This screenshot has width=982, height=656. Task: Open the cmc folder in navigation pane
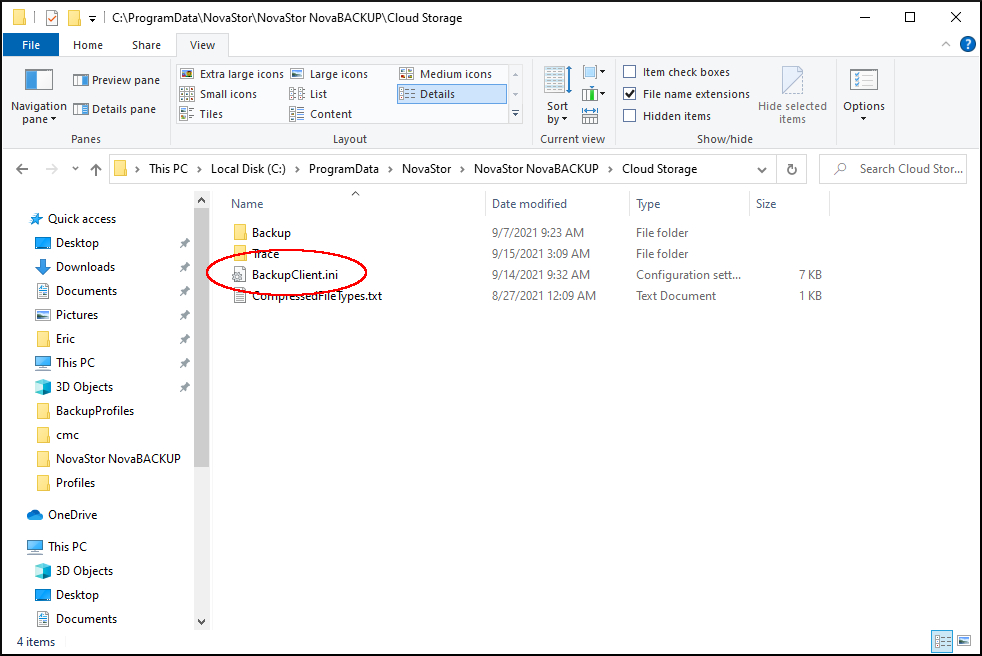(x=67, y=435)
